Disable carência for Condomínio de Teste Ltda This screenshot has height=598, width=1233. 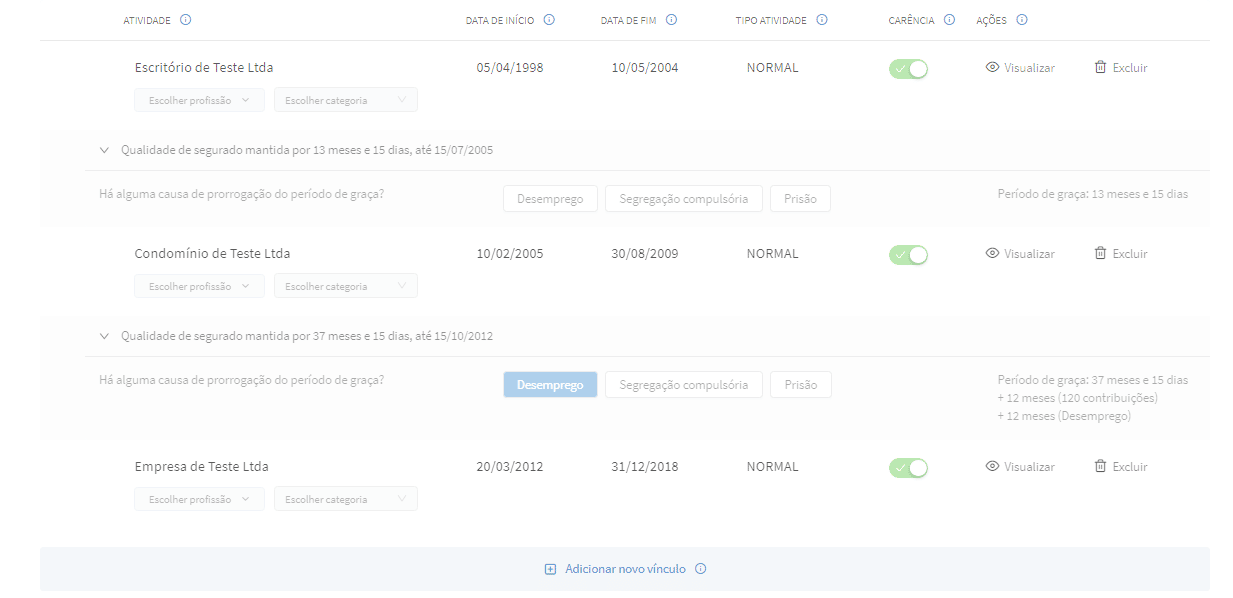pos(908,255)
